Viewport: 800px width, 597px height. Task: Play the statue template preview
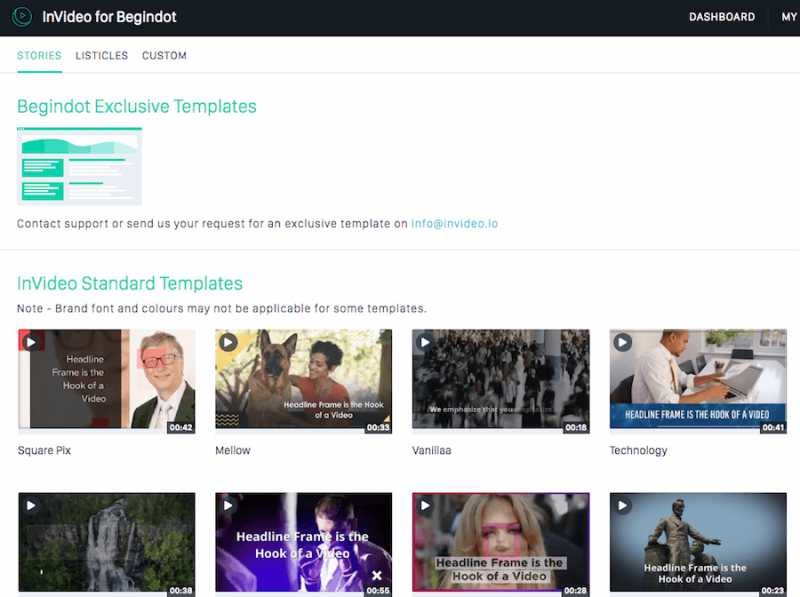click(x=622, y=505)
